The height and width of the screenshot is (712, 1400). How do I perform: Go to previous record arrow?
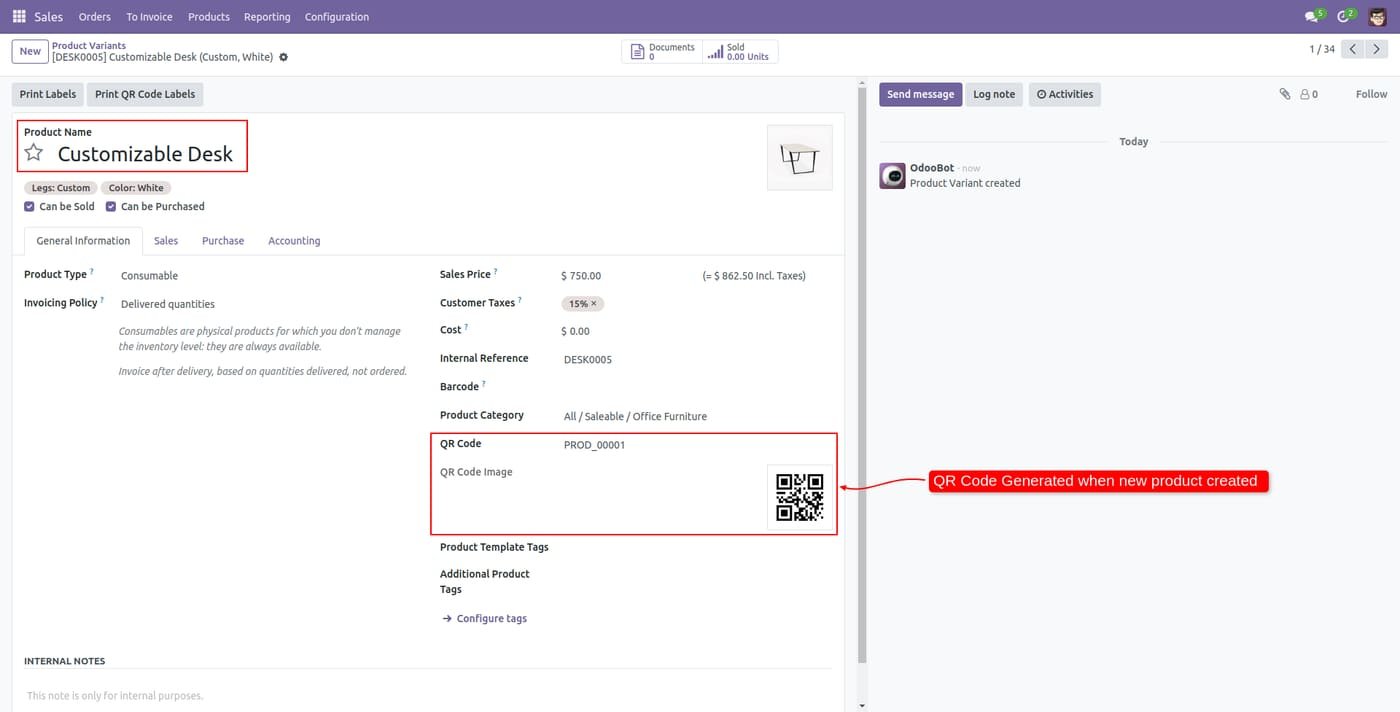tap(1353, 49)
